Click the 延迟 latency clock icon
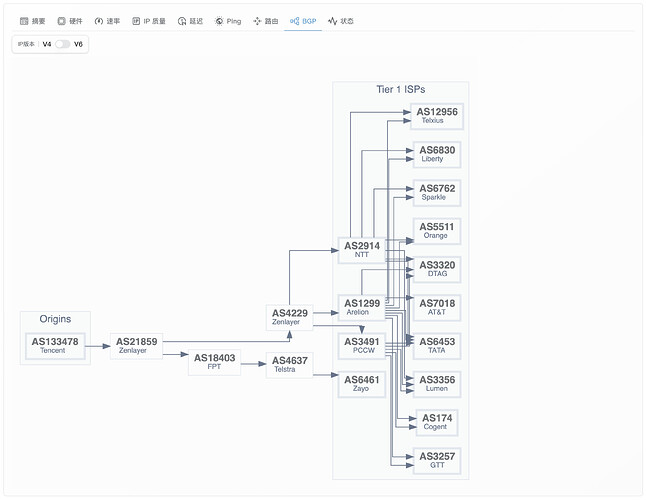Image resolution: width=646 pixels, height=500 pixels. coord(182,21)
